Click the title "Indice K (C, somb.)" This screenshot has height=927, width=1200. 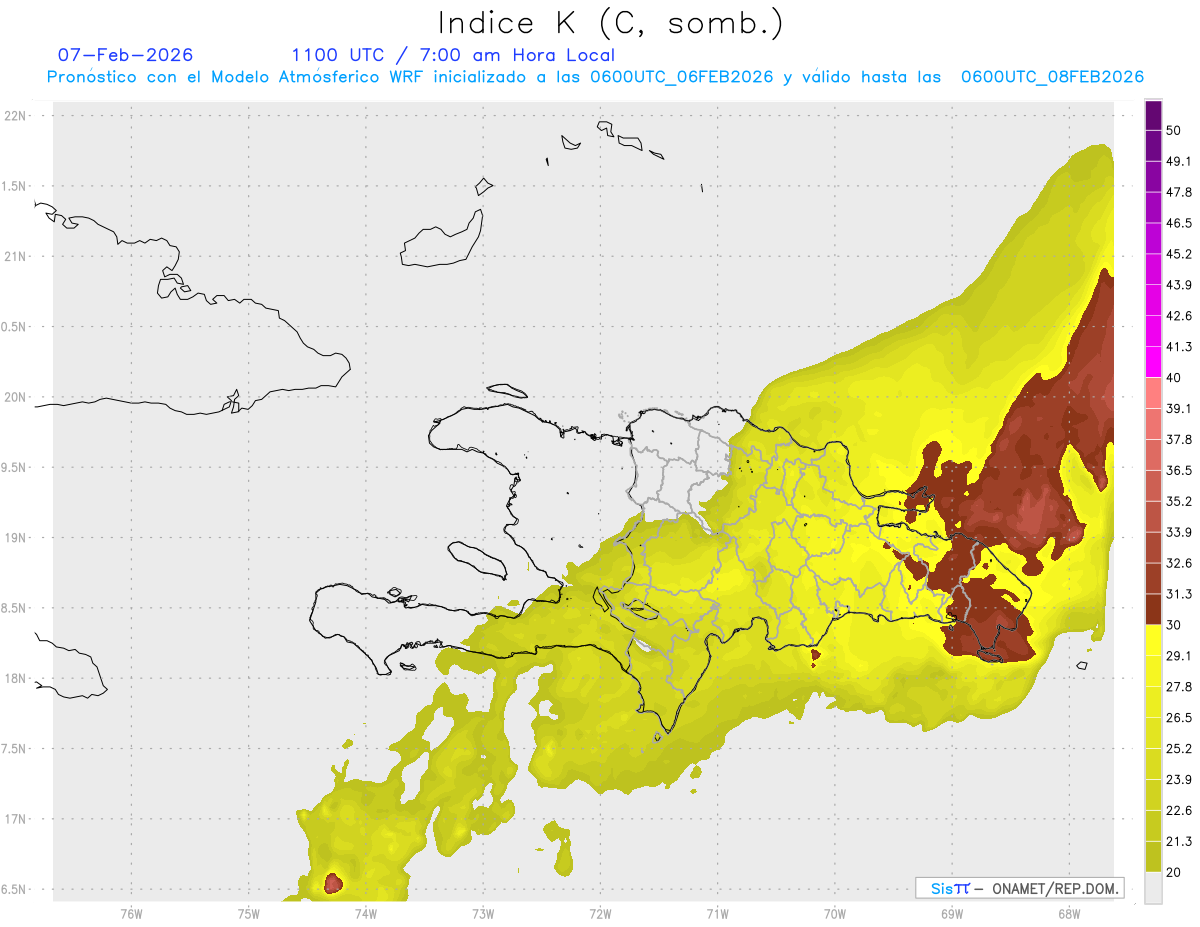click(610, 22)
